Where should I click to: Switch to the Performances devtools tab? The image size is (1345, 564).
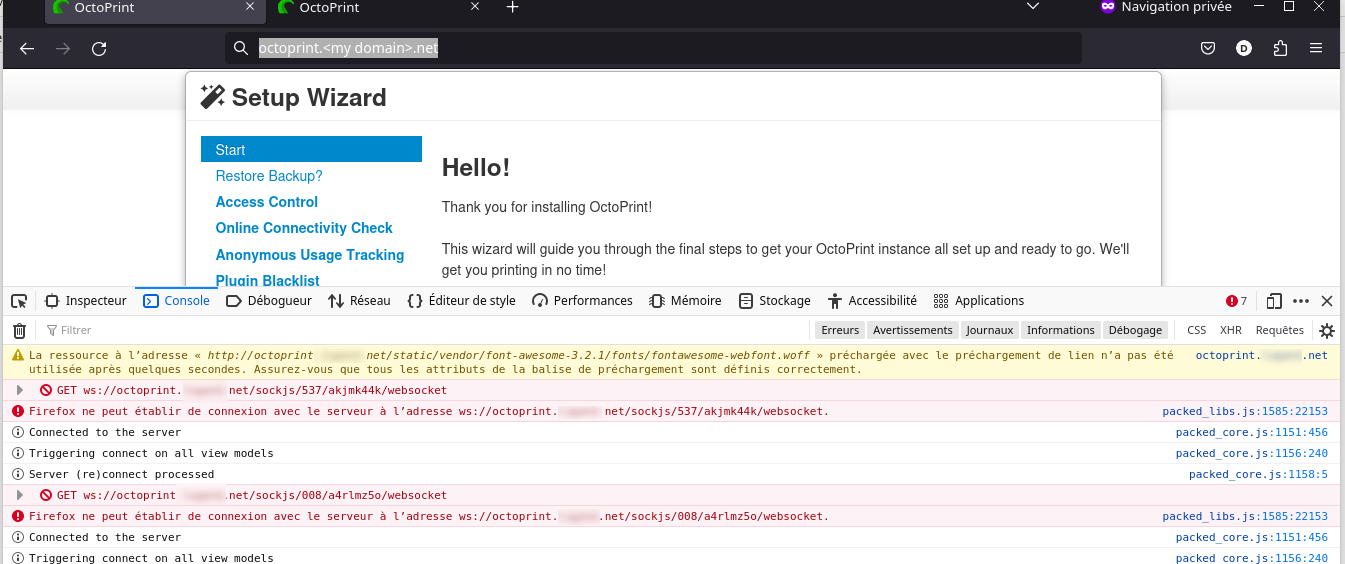(x=583, y=301)
